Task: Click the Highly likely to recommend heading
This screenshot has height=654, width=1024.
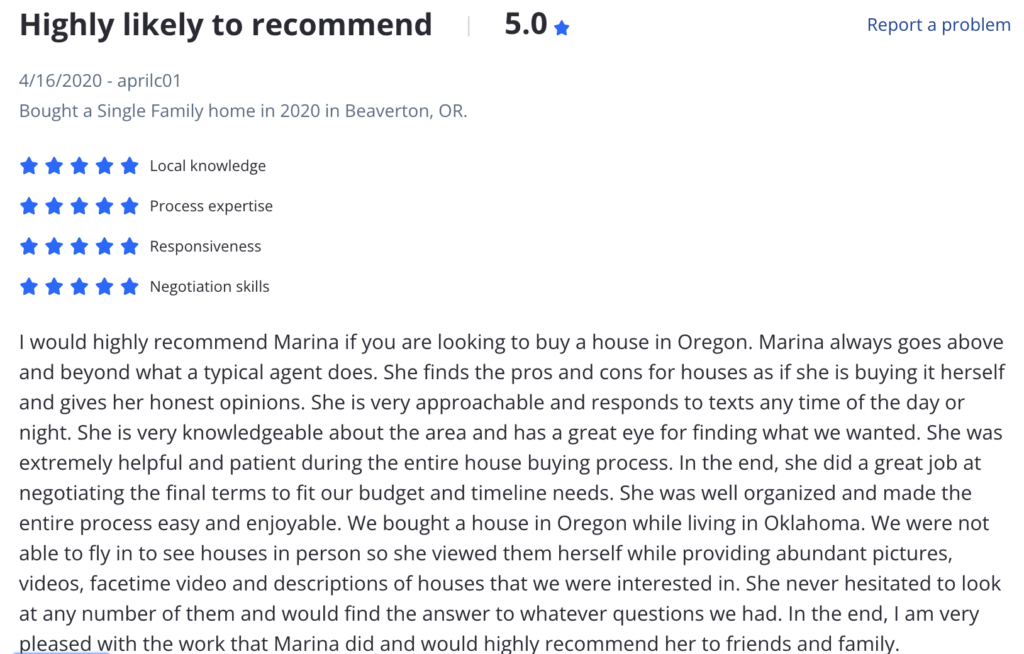Action: click(x=226, y=26)
